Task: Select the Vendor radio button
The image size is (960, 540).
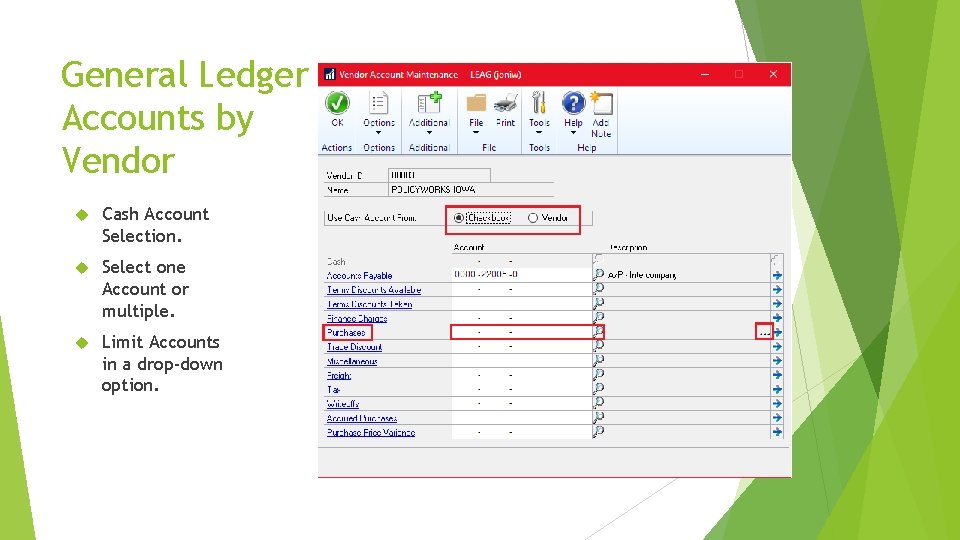Action: [x=533, y=218]
